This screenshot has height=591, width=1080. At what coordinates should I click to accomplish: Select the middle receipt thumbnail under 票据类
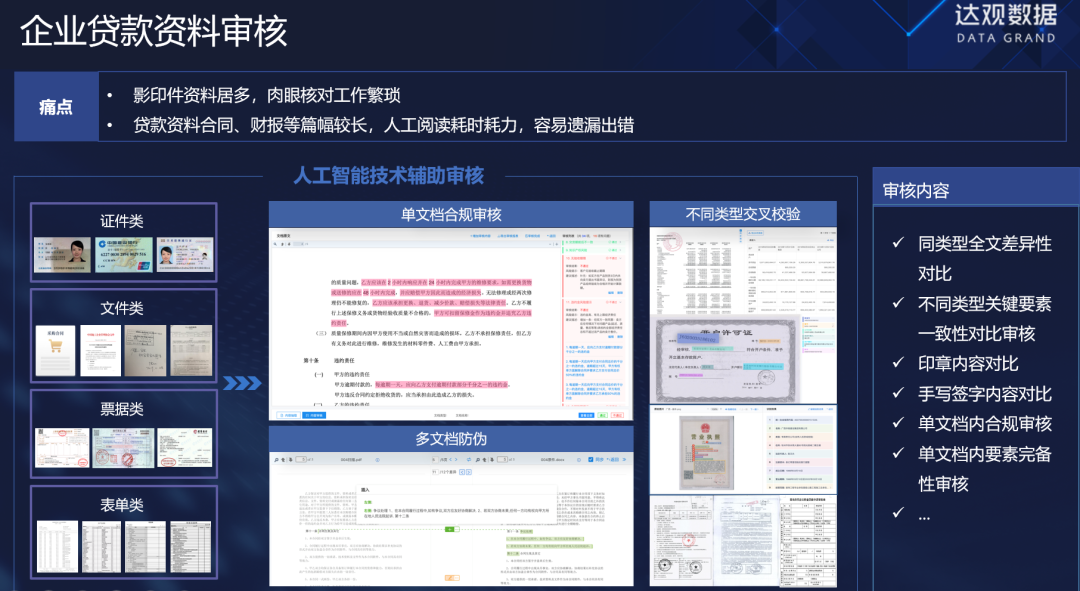tap(124, 448)
